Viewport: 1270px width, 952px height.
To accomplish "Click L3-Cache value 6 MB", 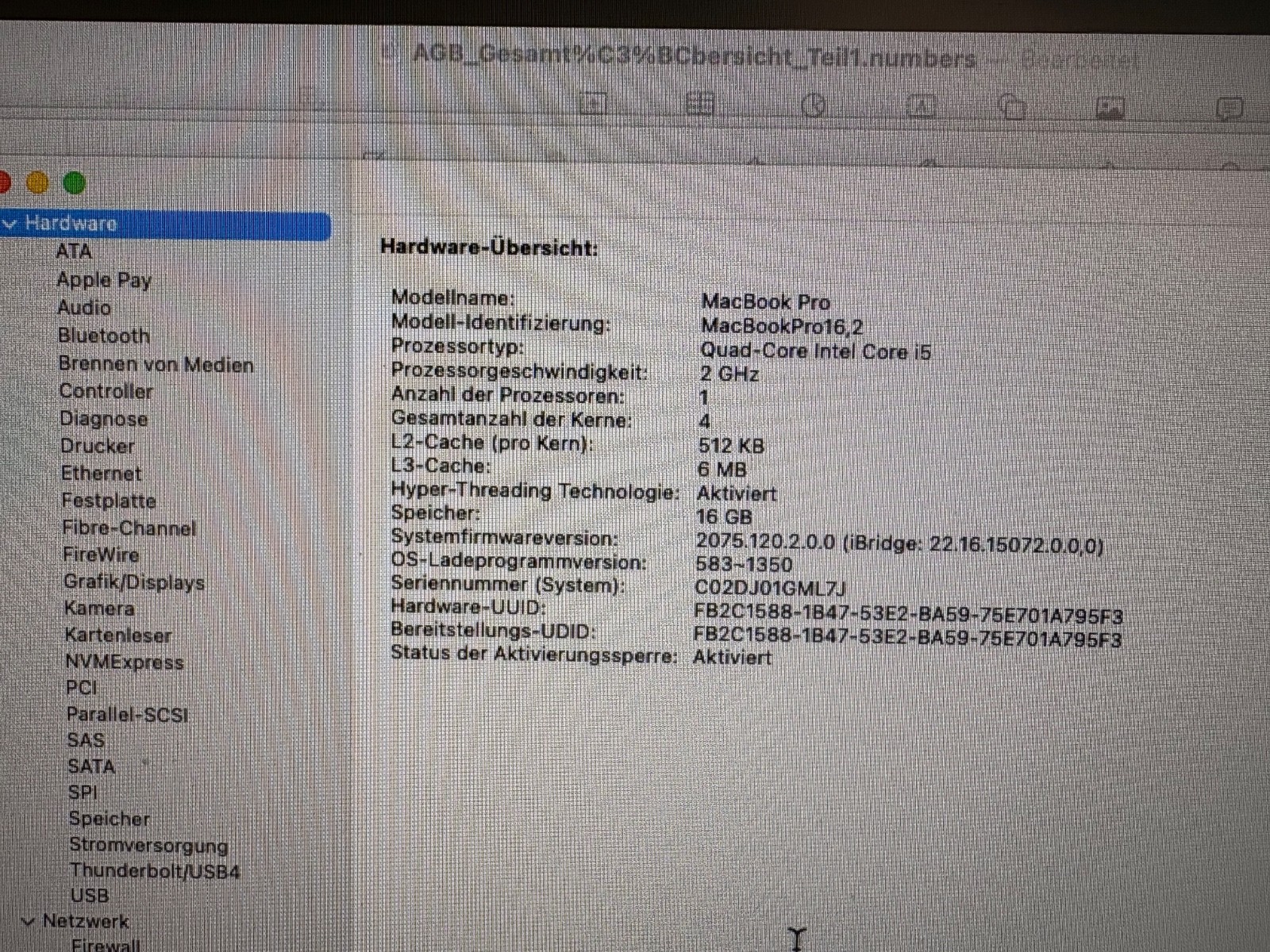I will tap(722, 470).
